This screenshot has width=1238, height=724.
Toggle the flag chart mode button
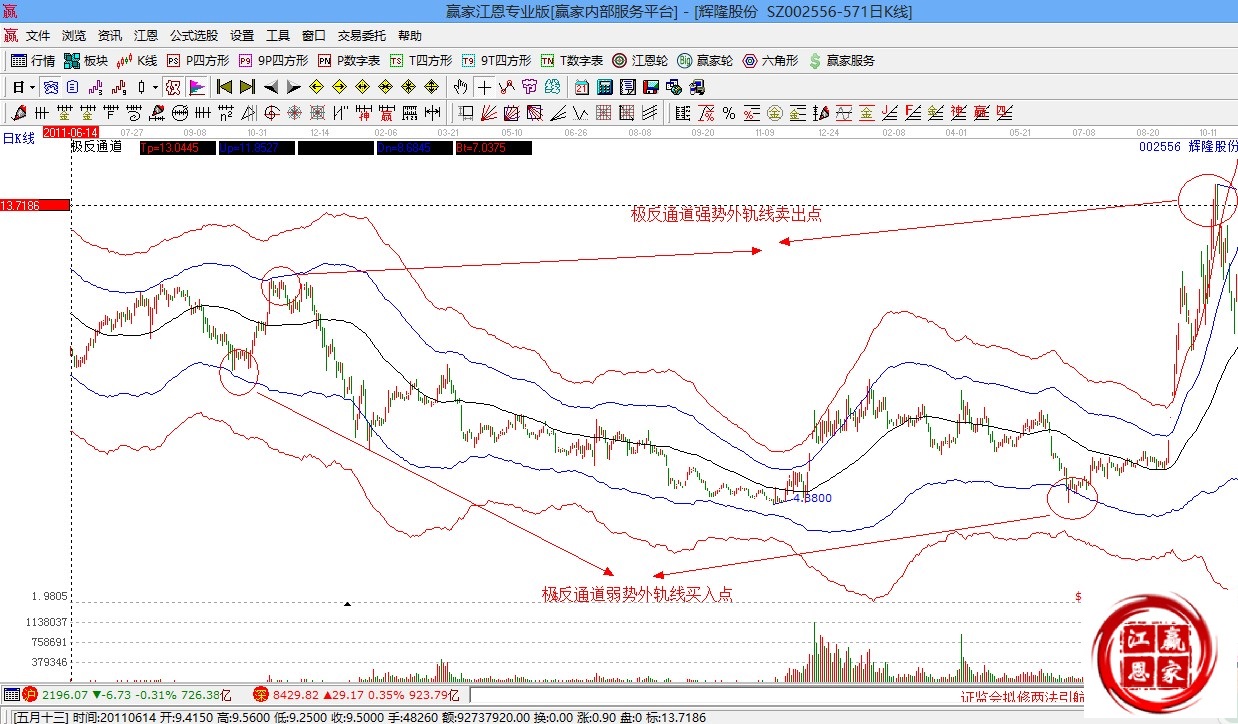coord(196,87)
